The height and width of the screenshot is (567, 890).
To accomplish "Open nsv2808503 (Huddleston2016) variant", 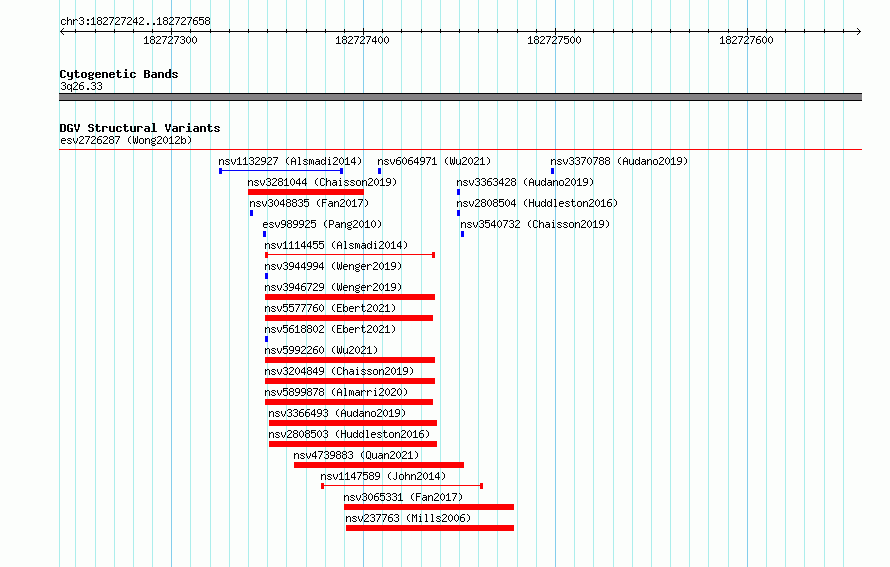I will click(349, 434).
